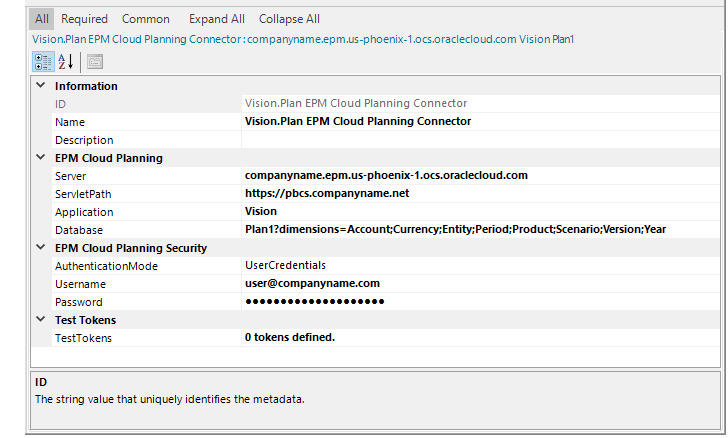
Task: Select the Password property label
Action: (x=78, y=302)
